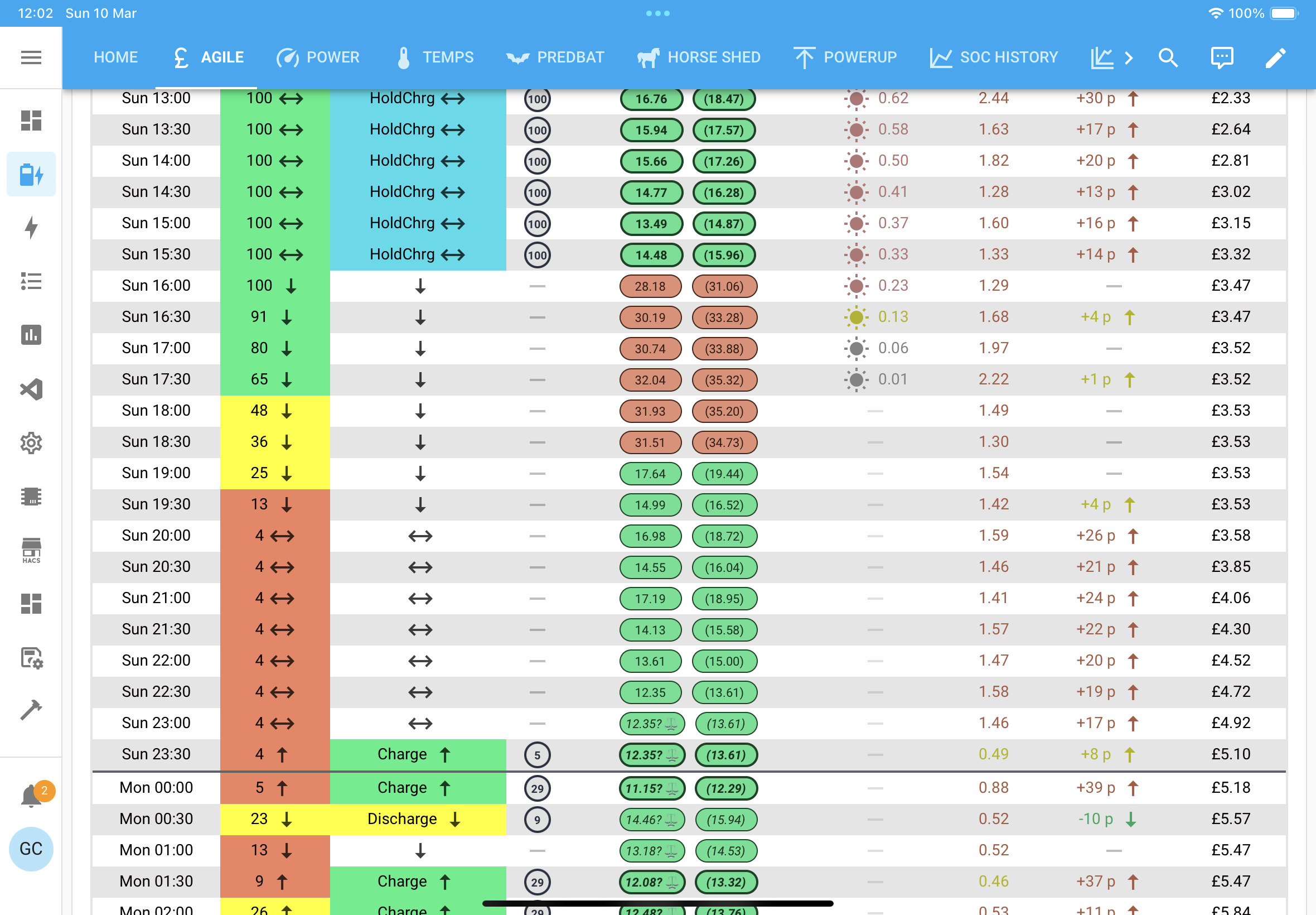
Task: Switch to the HORSE SHED tab
Action: (699, 57)
